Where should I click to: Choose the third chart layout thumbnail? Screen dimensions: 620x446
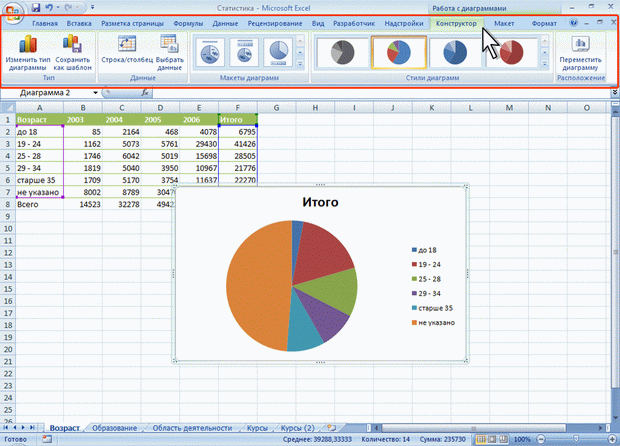(x=278, y=52)
